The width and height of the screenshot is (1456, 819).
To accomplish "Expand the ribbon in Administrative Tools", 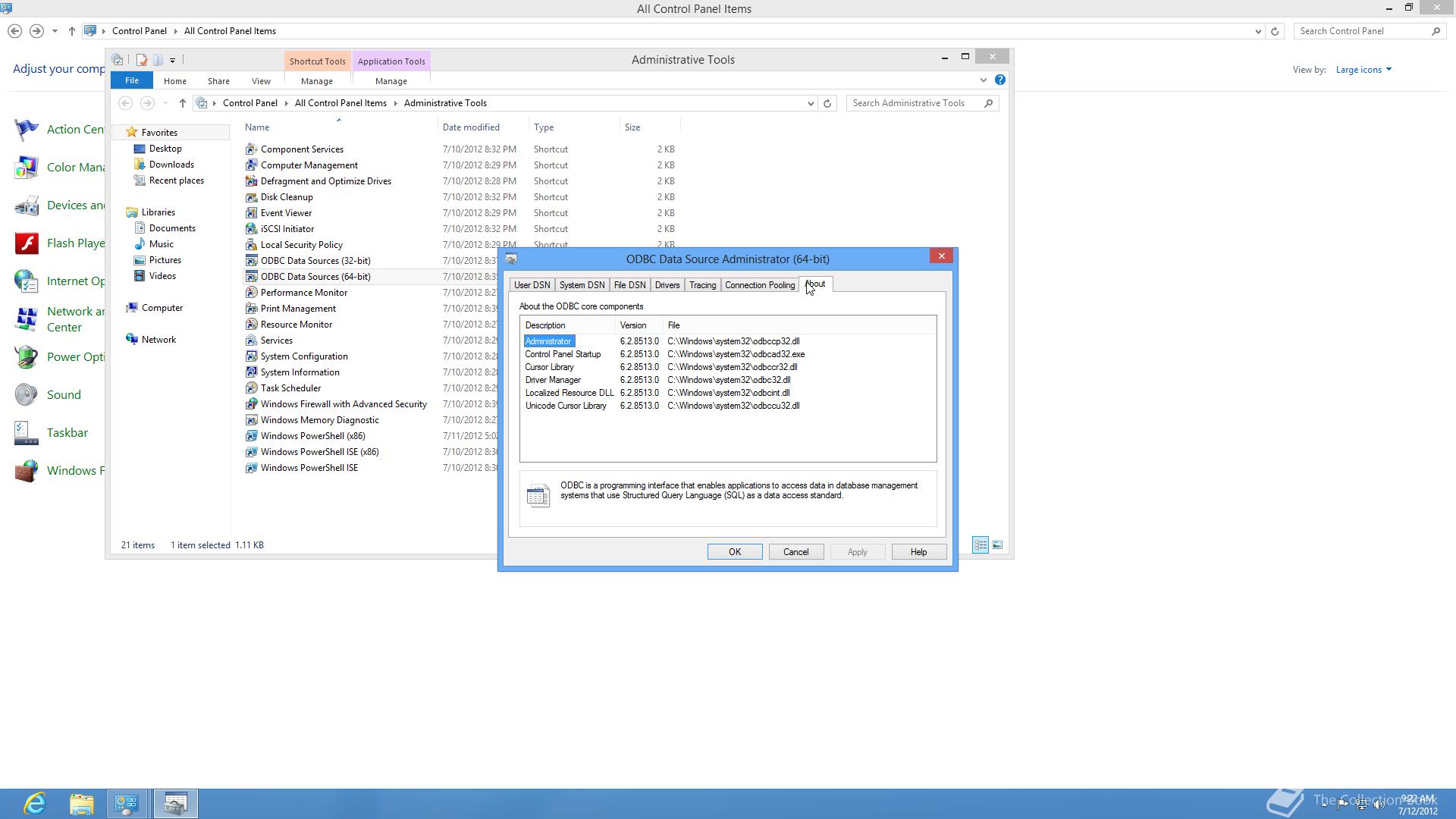I will coord(984,80).
